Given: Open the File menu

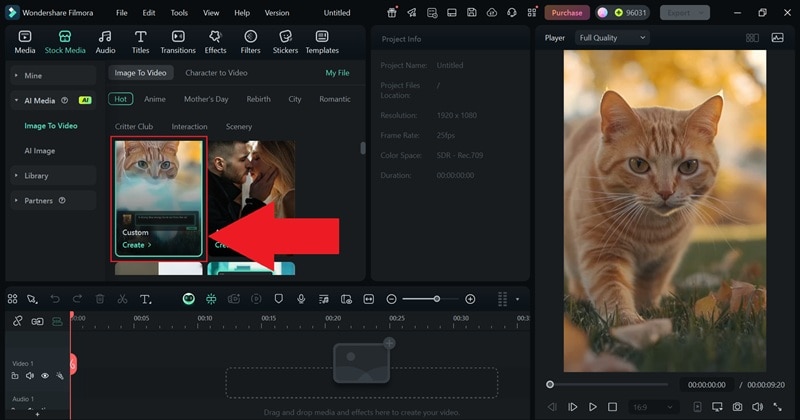Looking at the screenshot, I should (121, 13).
